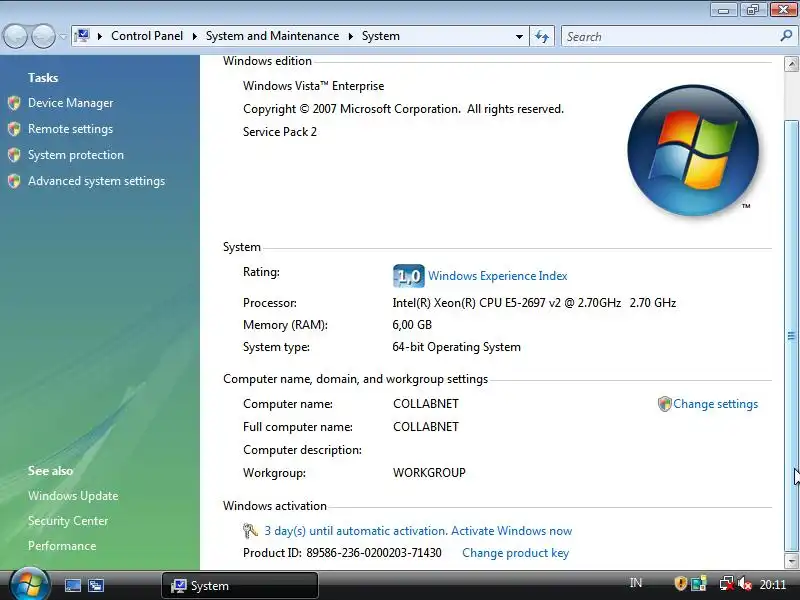Click Change settings for computer name
The width and height of the screenshot is (800, 600).
[715, 404]
